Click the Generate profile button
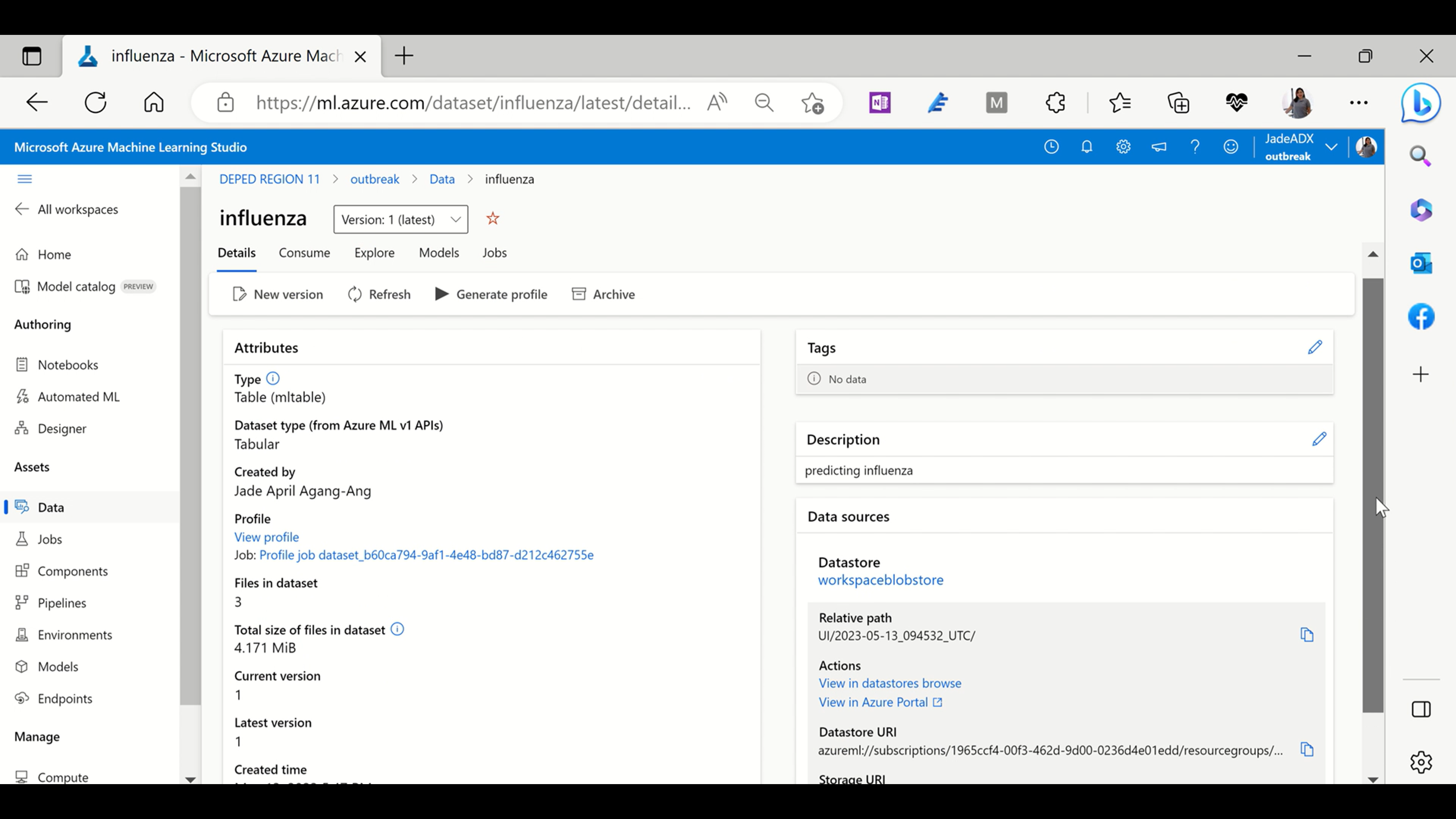 click(x=491, y=295)
